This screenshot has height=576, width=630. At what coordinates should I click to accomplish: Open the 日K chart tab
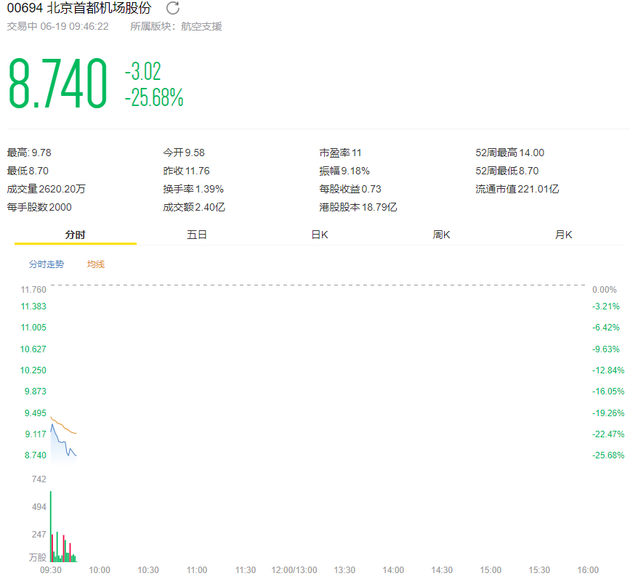320,235
